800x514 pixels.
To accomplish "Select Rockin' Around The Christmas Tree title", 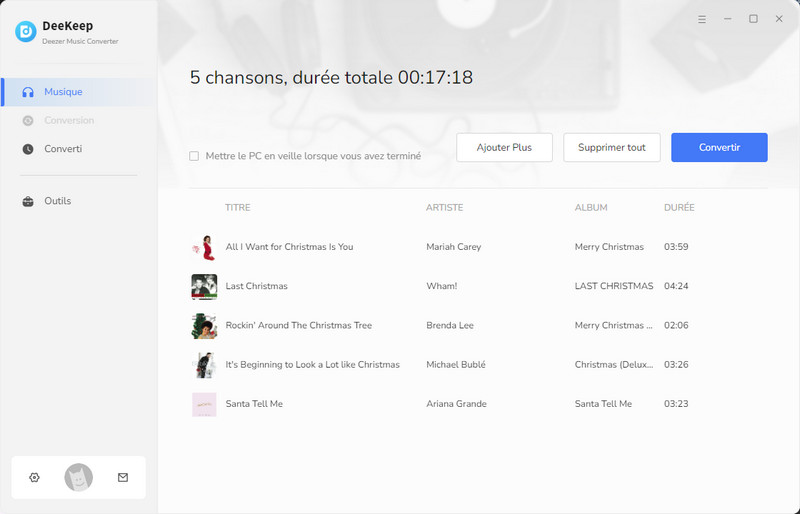I will (299, 325).
